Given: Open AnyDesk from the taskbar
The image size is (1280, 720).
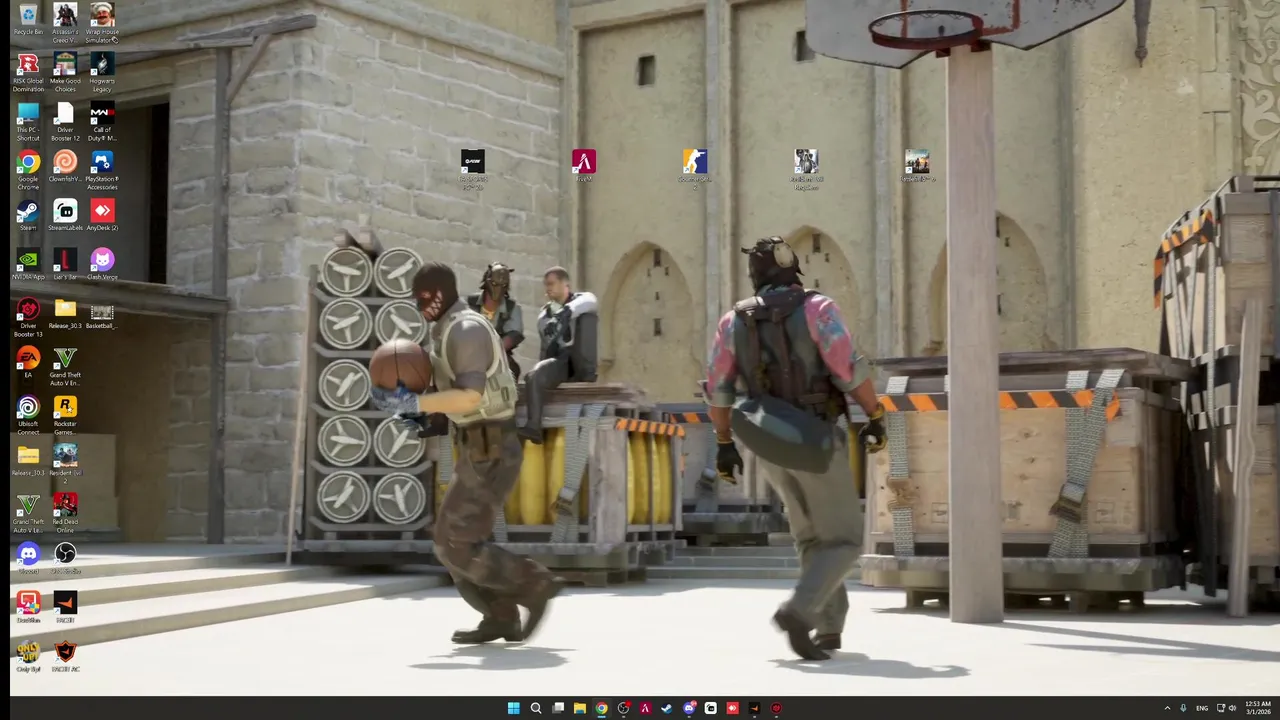Looking at the screenshot, I should point(732,708).
